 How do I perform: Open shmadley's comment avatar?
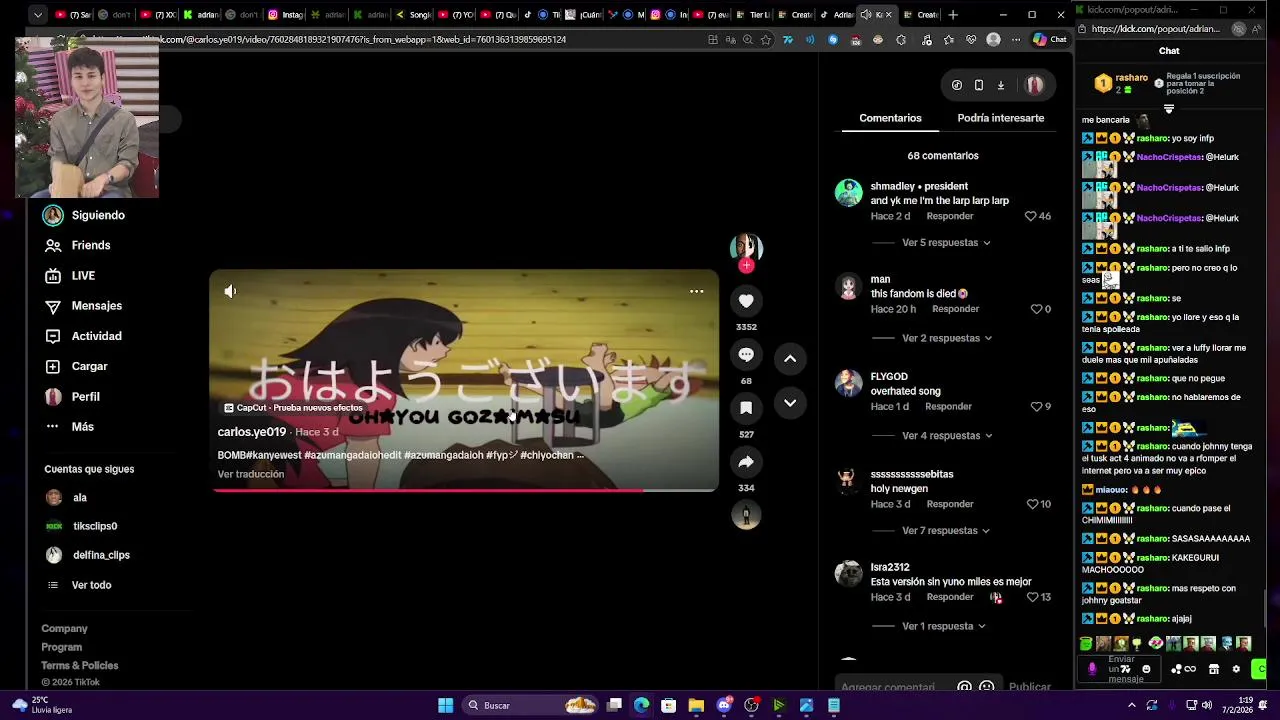pos(849,193)
